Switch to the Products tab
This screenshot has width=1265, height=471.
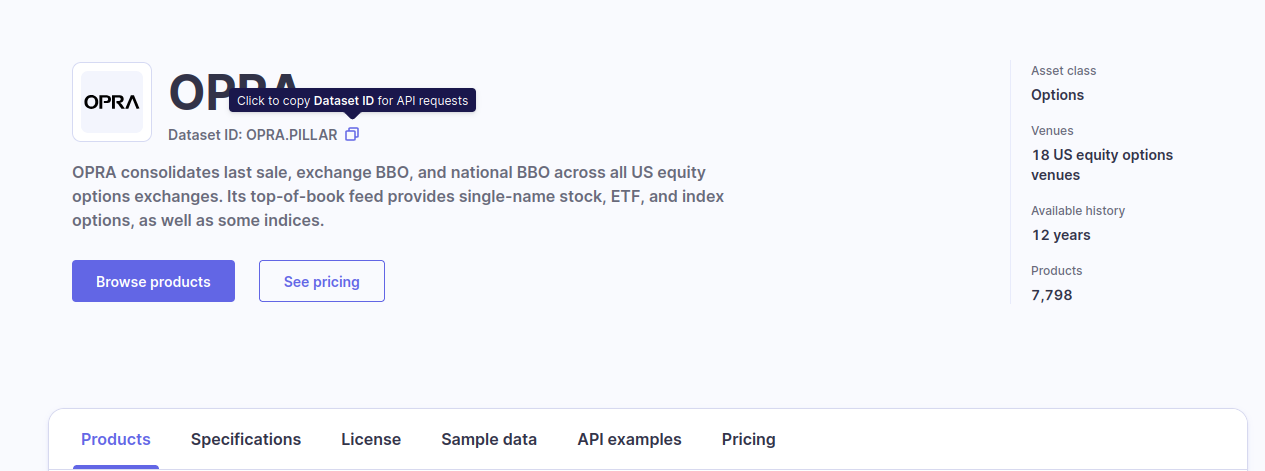[x=116, y=439]
